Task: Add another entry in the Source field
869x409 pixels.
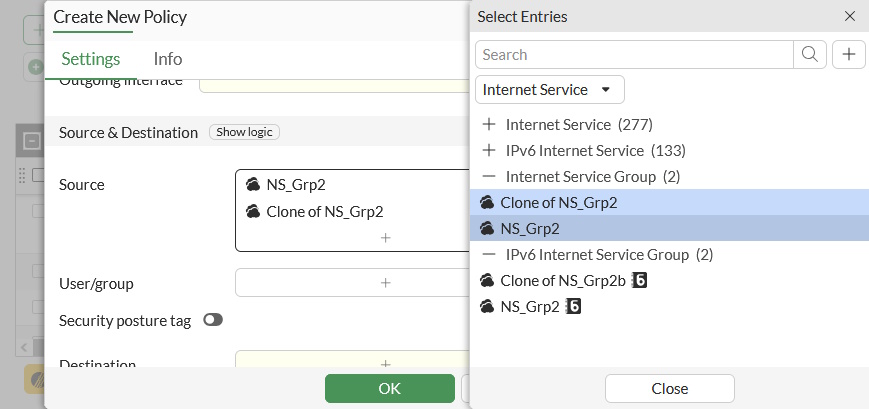Action: pos(385,238)
